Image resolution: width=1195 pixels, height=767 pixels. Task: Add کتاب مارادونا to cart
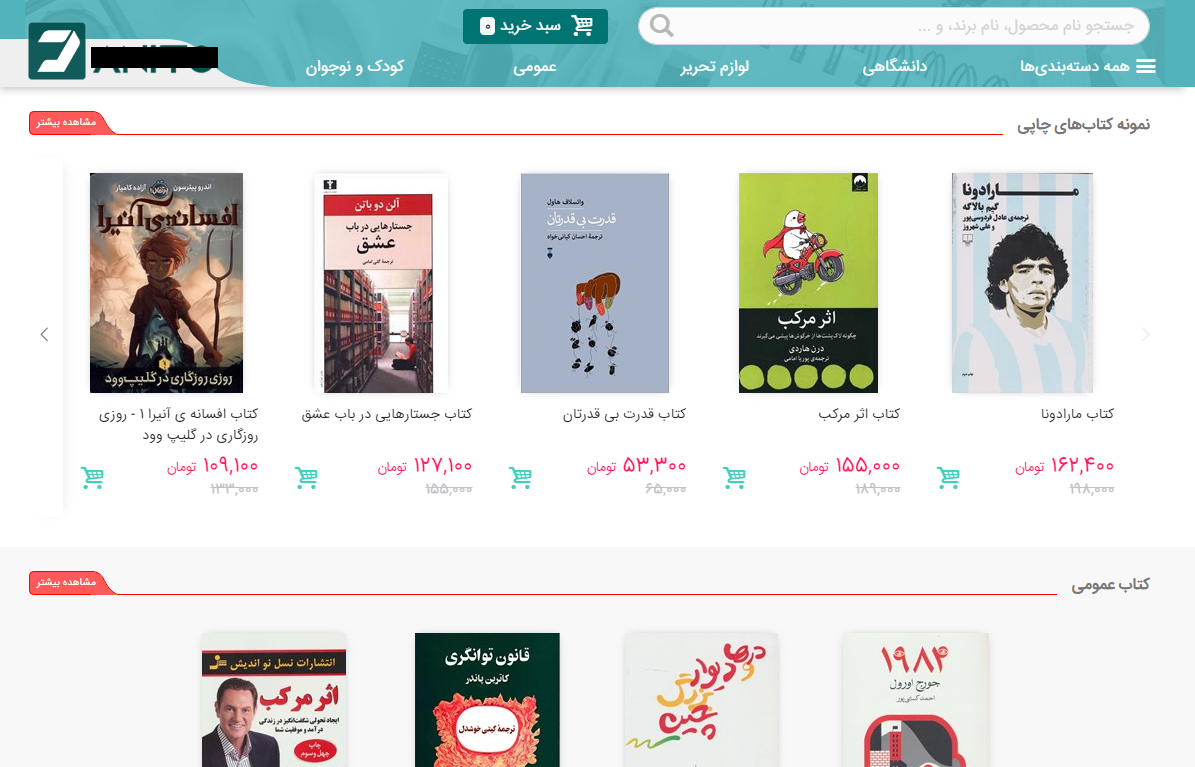coord(948,477)
